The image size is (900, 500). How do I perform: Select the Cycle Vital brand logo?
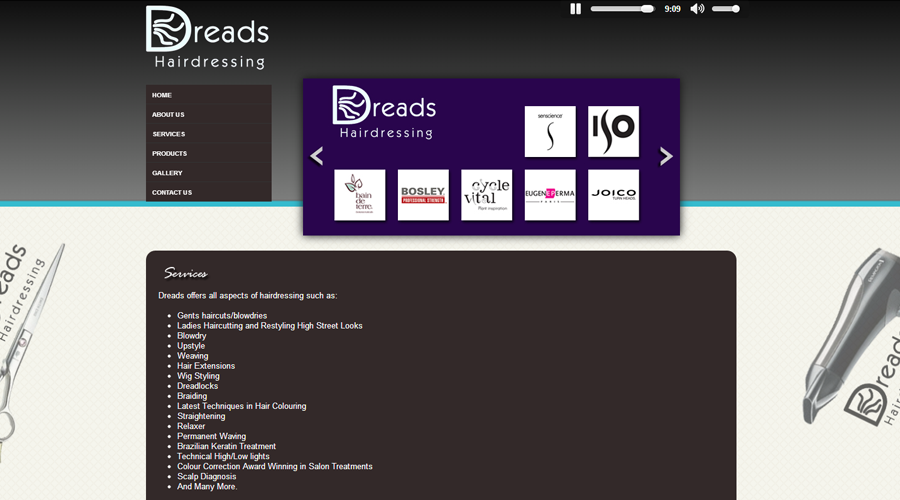486,195
